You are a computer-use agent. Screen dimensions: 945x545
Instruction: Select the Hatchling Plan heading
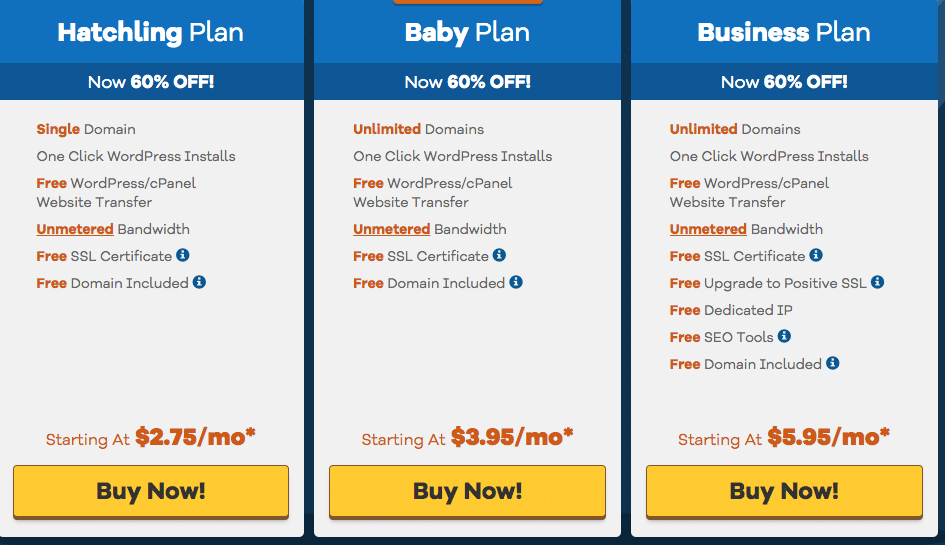coord(150,32)
